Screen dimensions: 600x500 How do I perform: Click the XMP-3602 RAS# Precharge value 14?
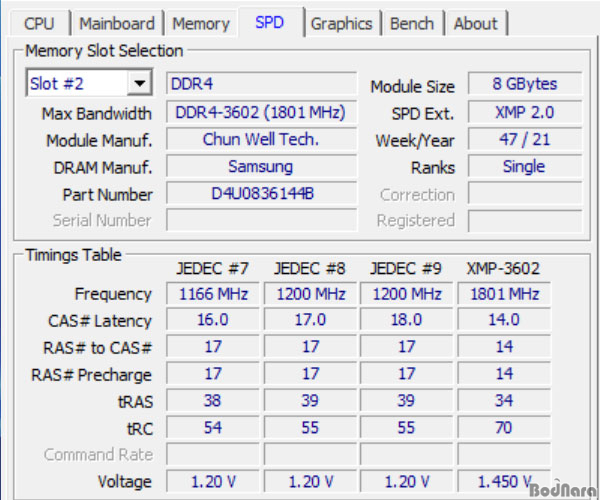point(504,373)
